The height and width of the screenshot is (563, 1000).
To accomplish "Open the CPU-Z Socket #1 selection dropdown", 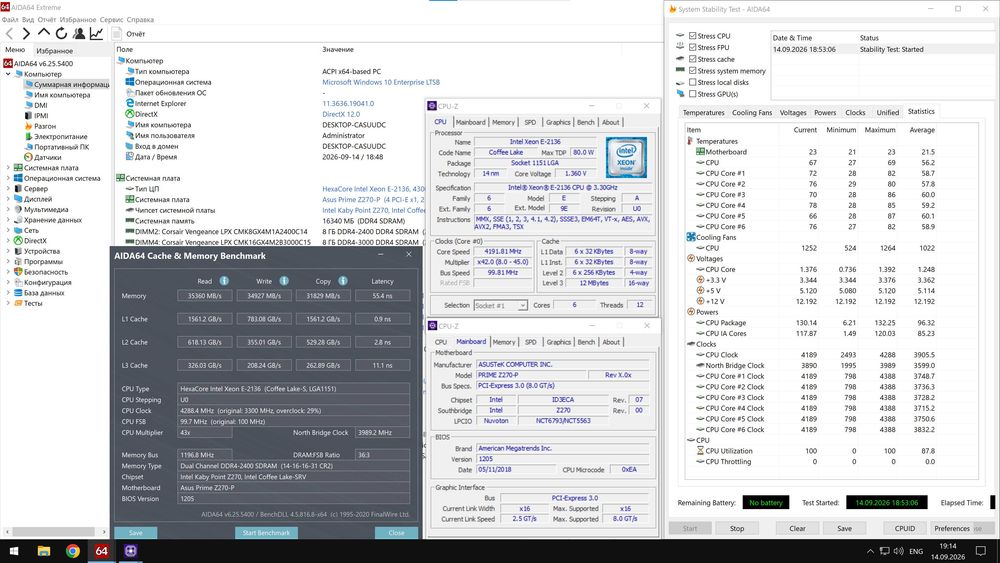I will [x=500, y=305].
